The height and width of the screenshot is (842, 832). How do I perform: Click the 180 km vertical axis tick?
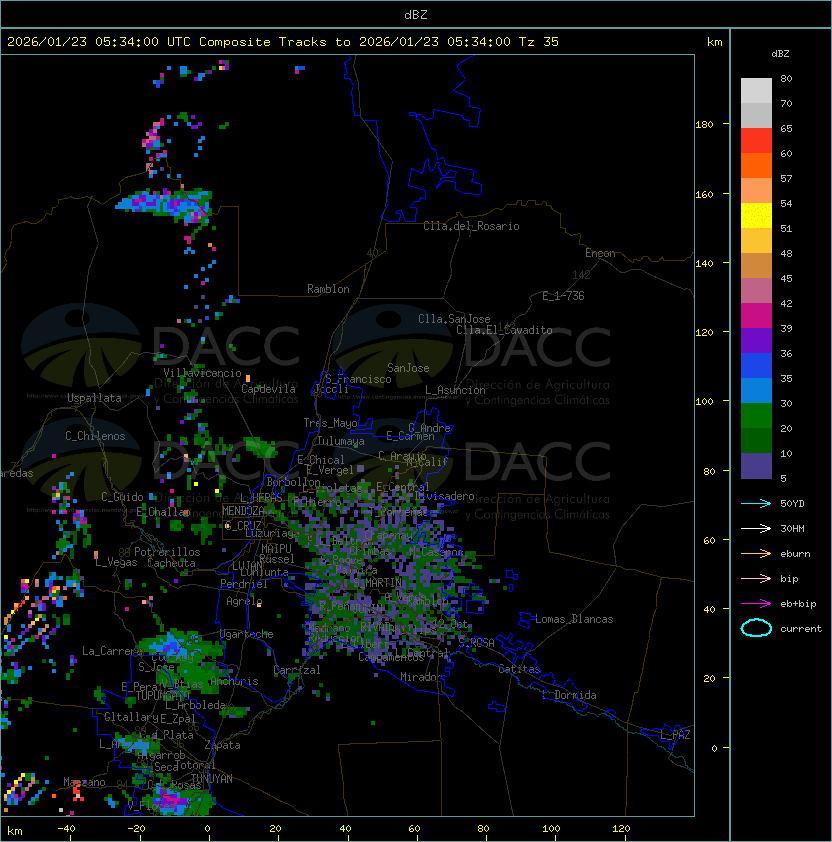coord(704,125)
